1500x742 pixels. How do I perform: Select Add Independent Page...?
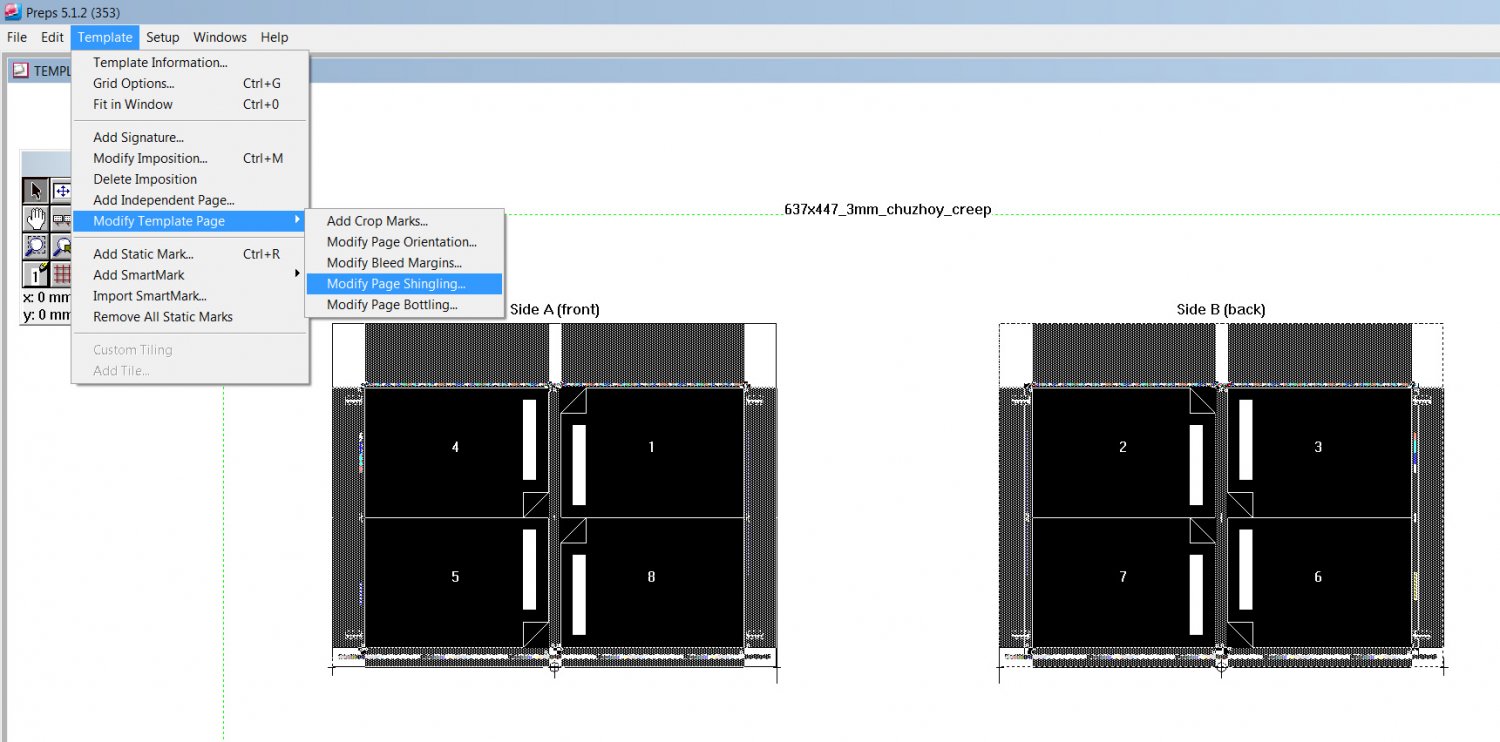190,200
